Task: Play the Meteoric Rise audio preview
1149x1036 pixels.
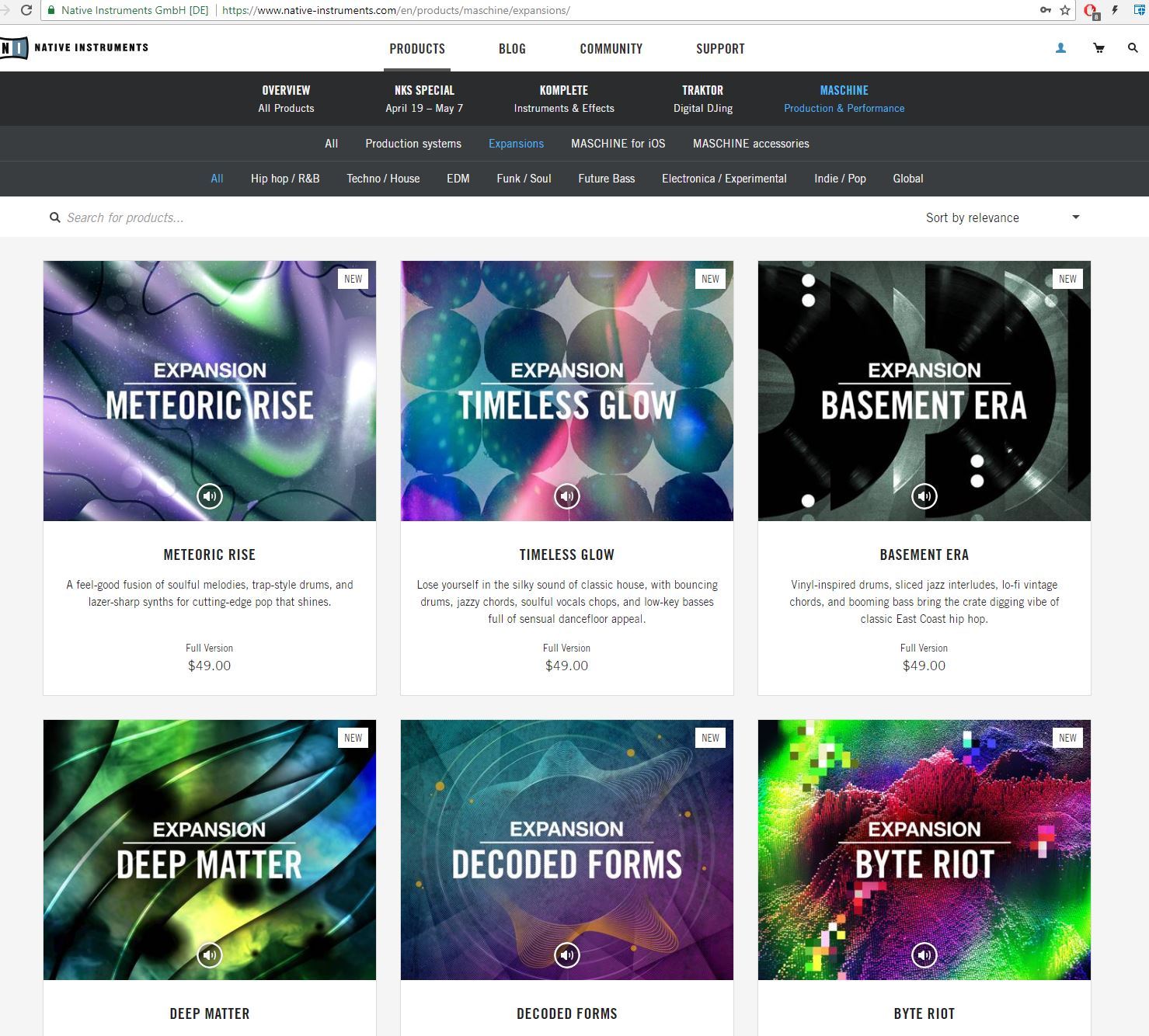Action: pos(209,495)
